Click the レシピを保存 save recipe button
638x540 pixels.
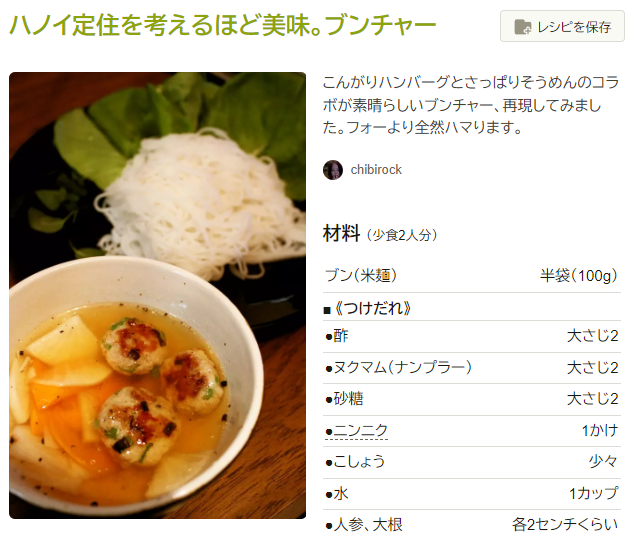pos(562,26)
